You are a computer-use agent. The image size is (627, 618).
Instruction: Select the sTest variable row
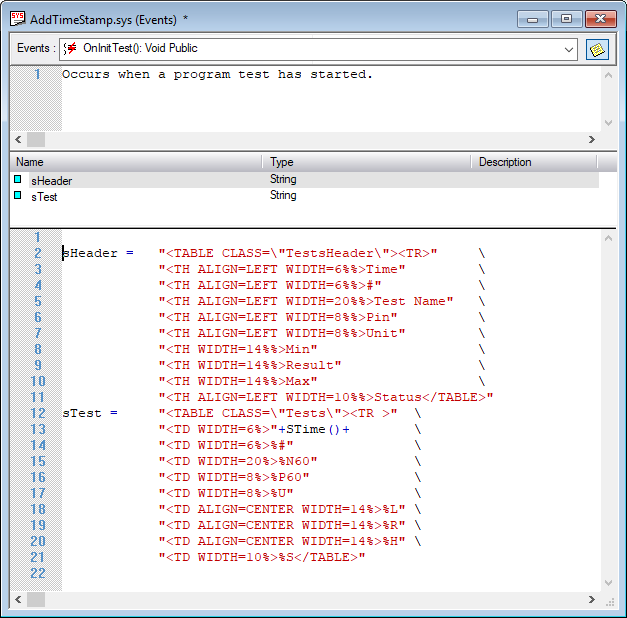(x=306, y=196)
